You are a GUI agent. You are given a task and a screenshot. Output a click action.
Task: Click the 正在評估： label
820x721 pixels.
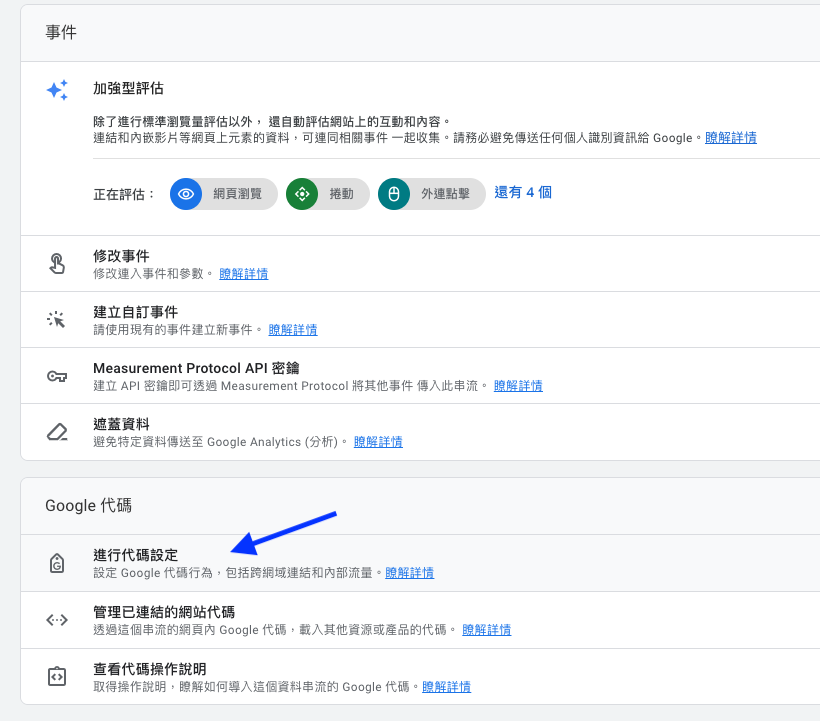coord(124,194)
